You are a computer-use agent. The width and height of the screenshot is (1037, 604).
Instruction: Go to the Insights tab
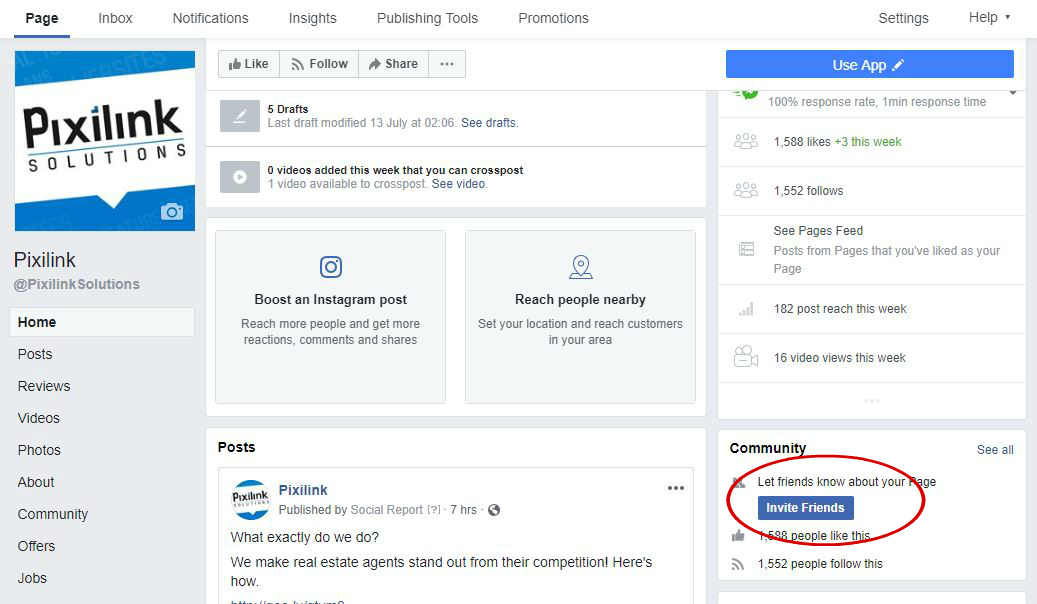coord(312,19)
